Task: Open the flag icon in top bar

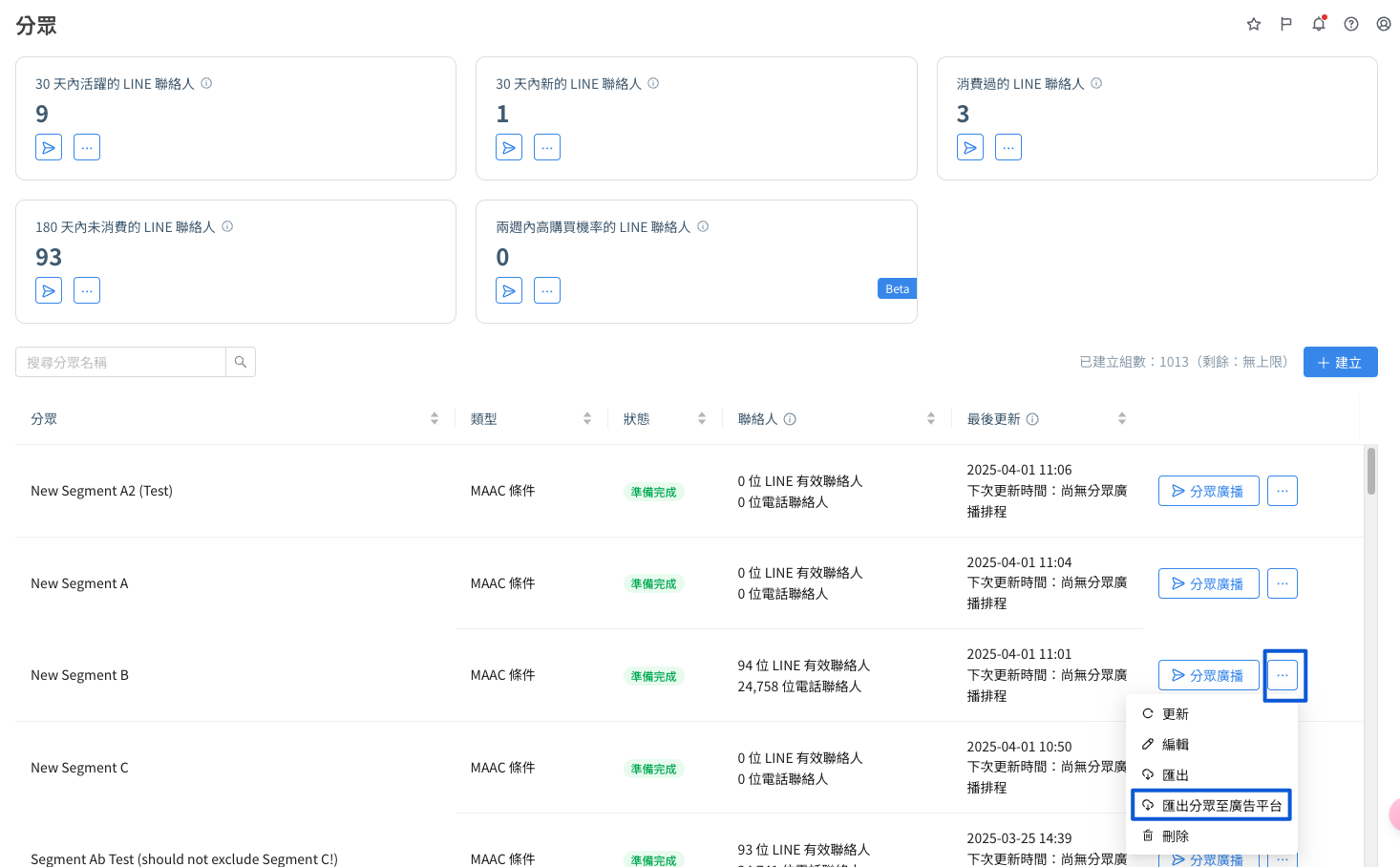Action: (1286, 24)
